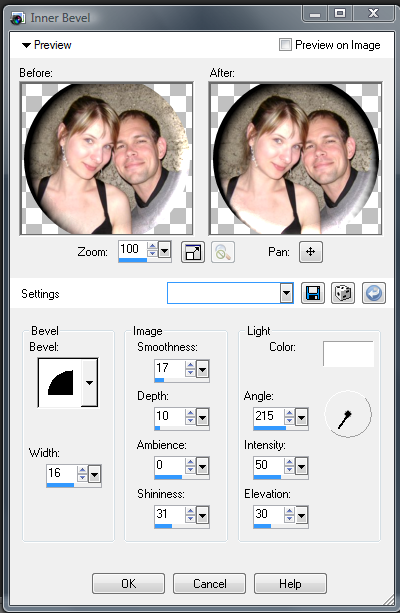Collapse the Preview section triangle

(x=26, y=45)
